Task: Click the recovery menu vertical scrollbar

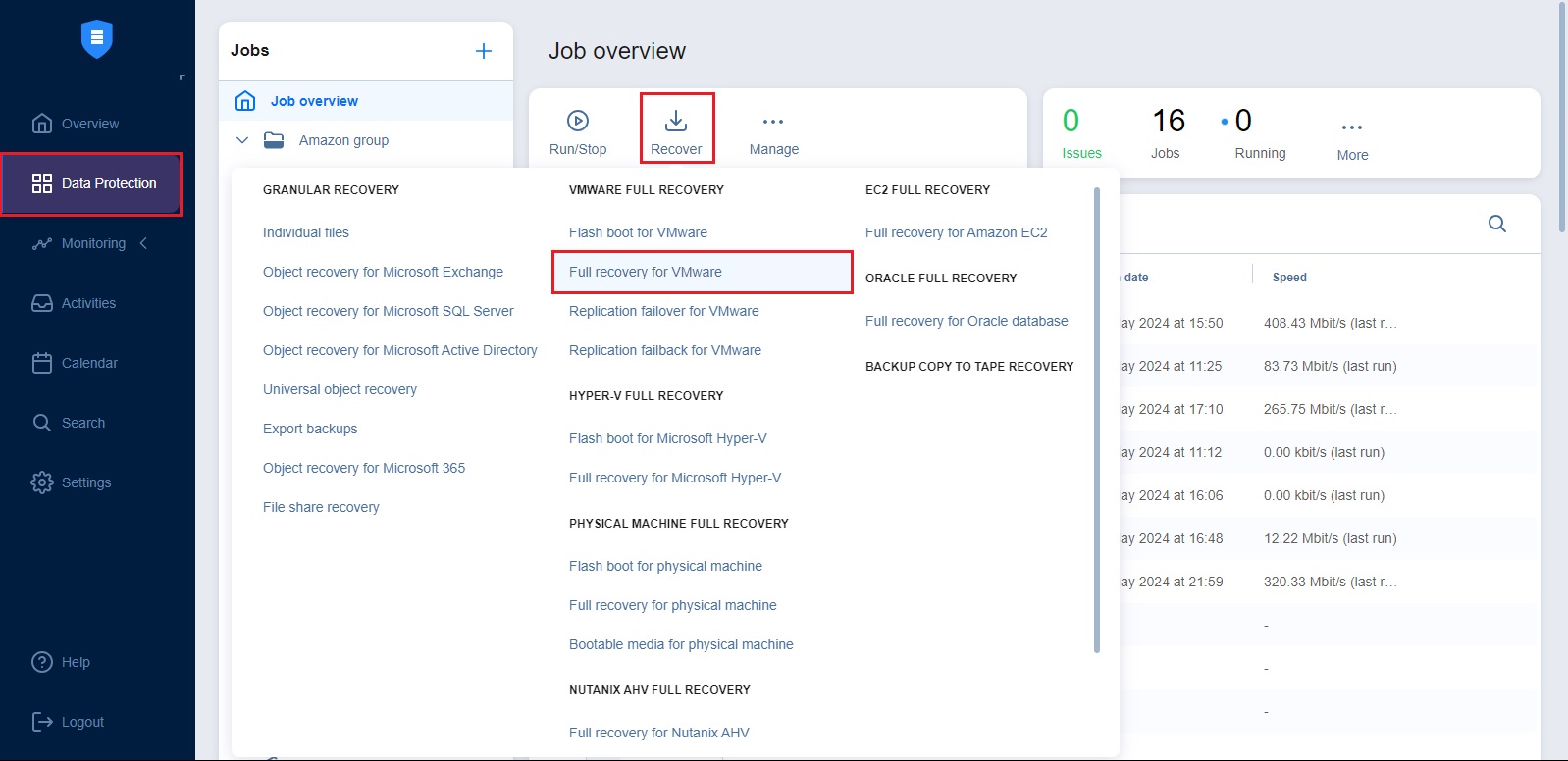Action: [1097, 420]
